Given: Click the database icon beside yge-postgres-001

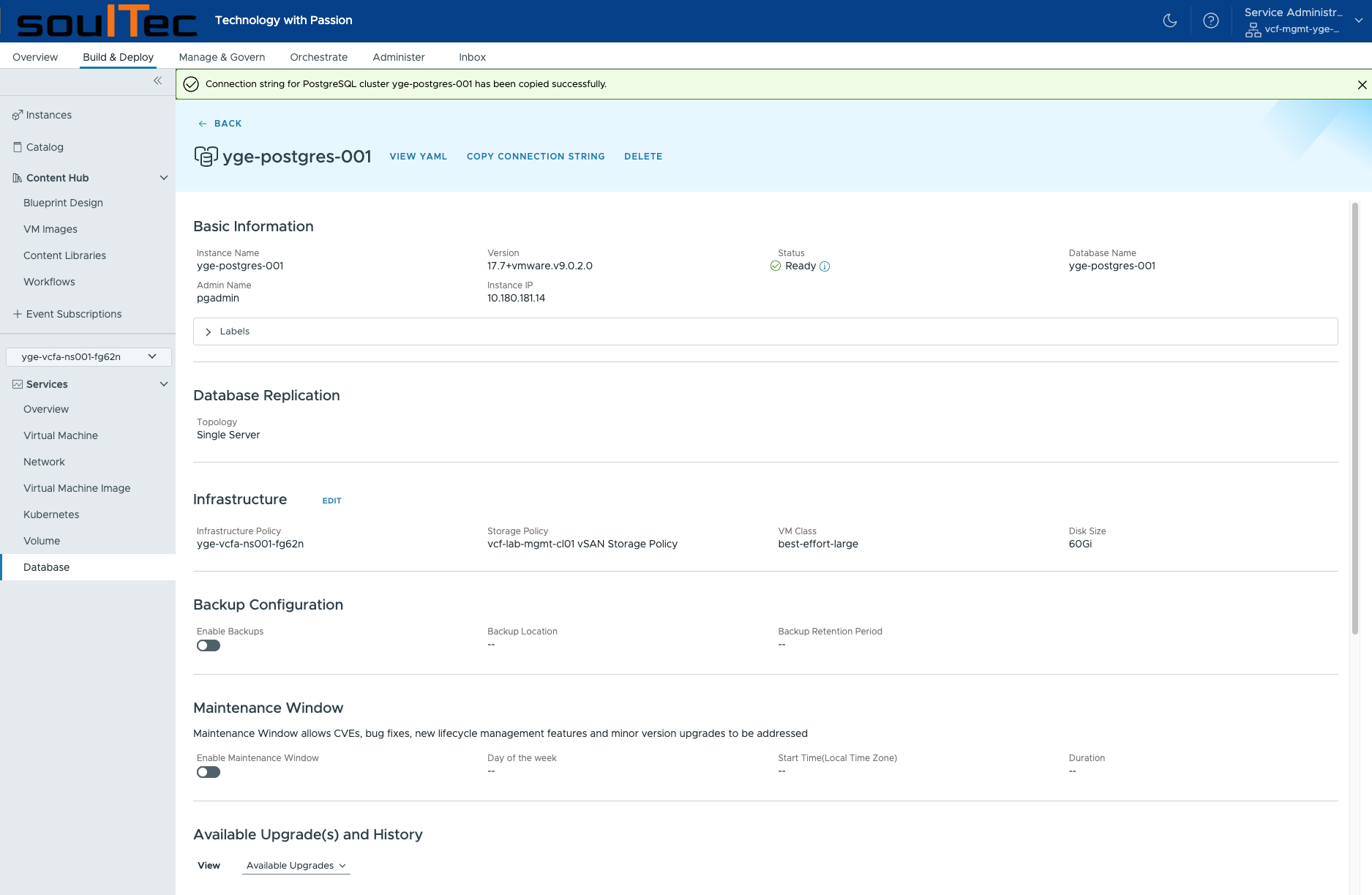Looking at the screenshot, I should (x=206, y=156).
